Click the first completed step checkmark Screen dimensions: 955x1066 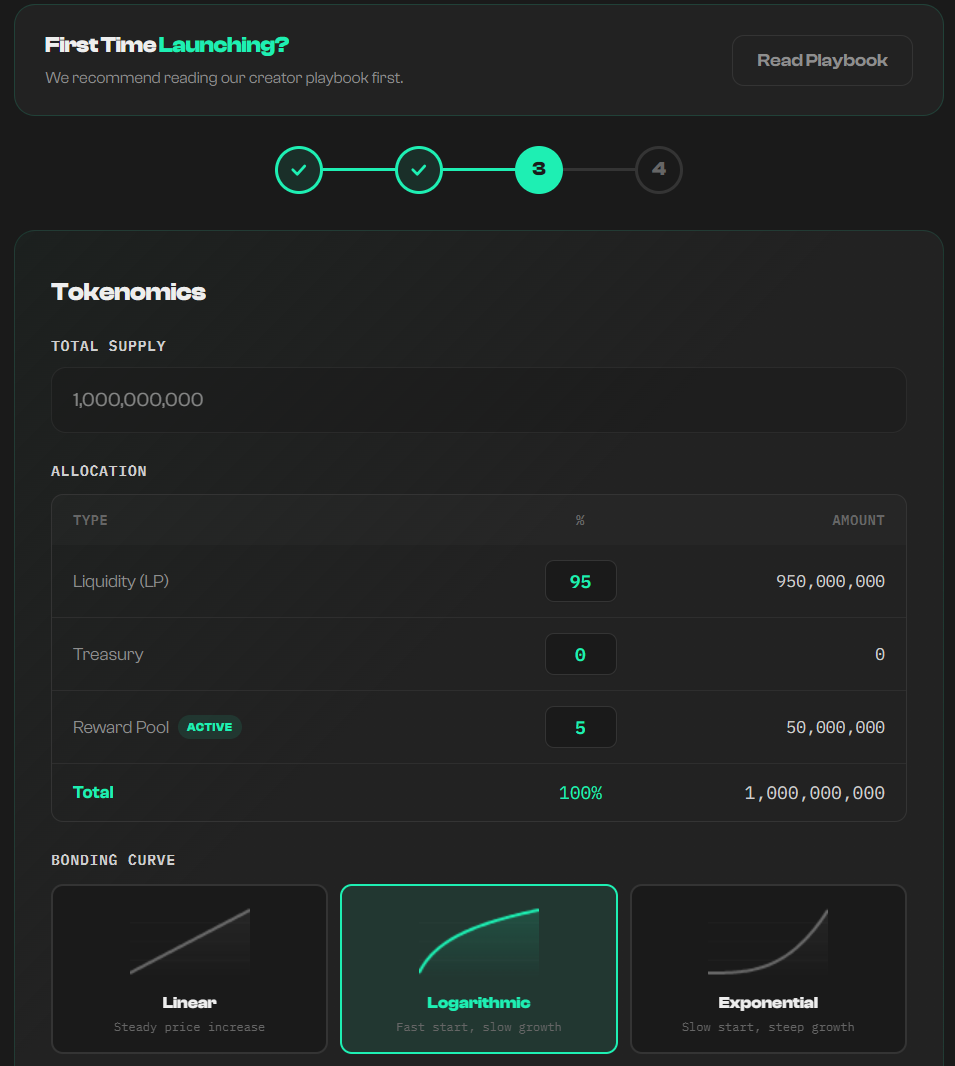299,170
